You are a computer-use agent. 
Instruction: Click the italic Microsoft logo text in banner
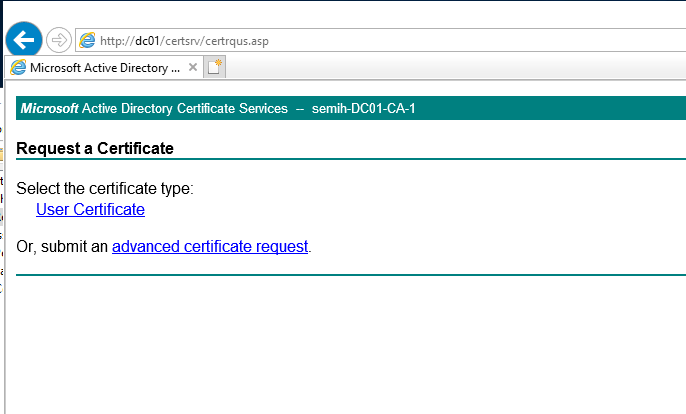(x=49, y=109)
